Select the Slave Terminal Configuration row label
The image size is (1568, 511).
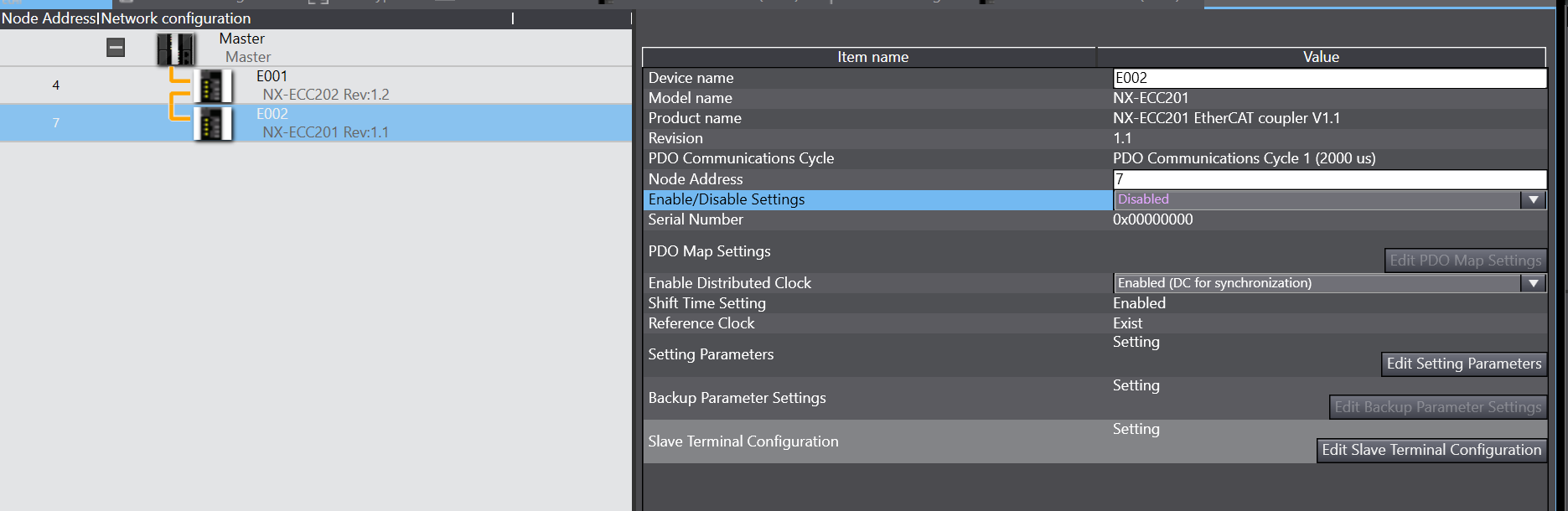pyautogui.click(x=743, y=441)
